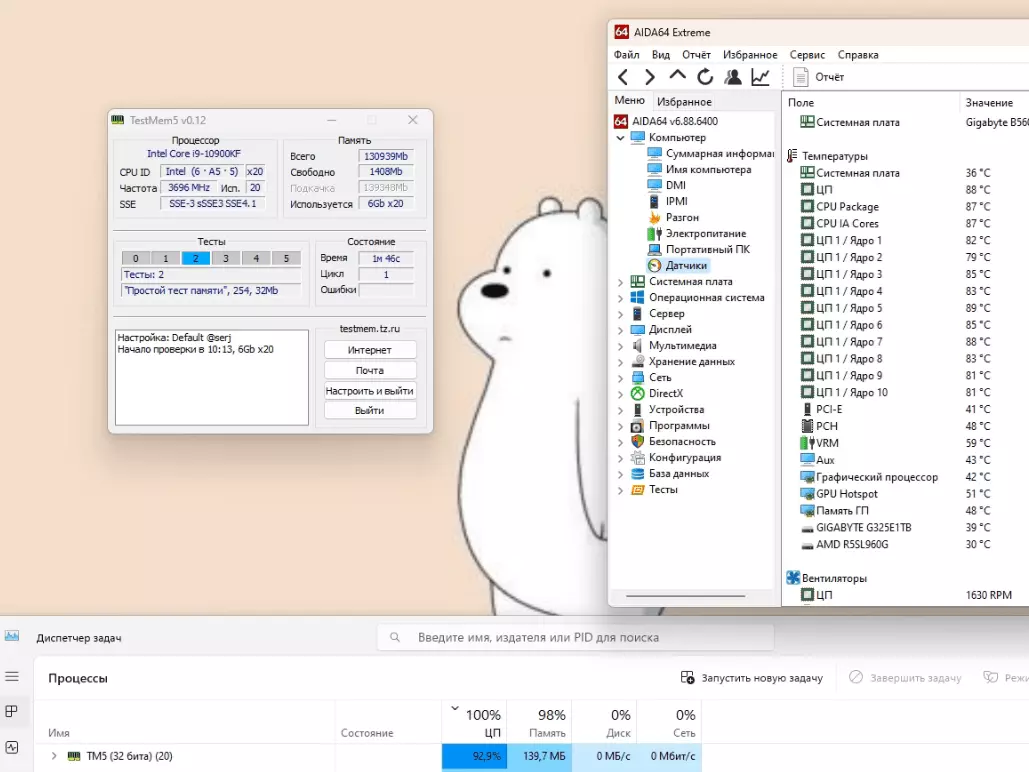Open Task Manager hamburger navigation menu
The width and height of the screenshot is (1029, 772).
coord(12,677)
